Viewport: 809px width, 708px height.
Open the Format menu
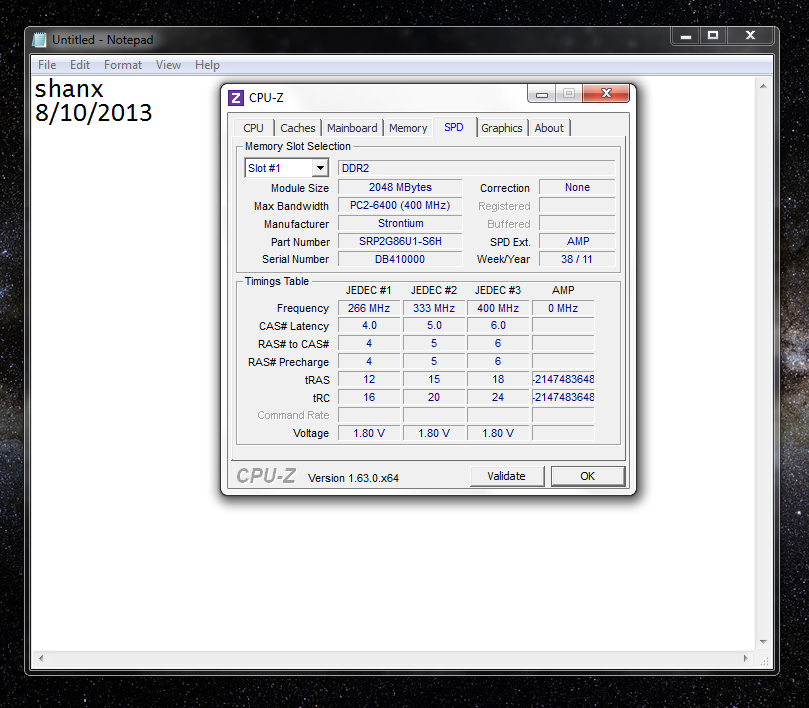pos(123,65)
